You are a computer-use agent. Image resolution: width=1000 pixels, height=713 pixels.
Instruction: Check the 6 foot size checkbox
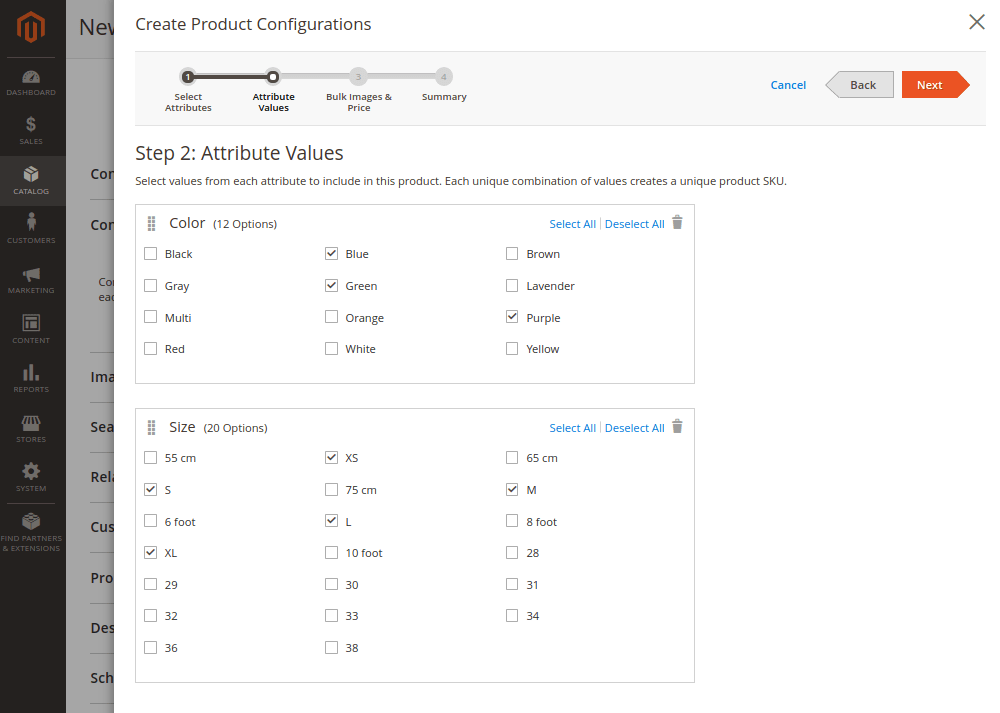click(151, 521)
